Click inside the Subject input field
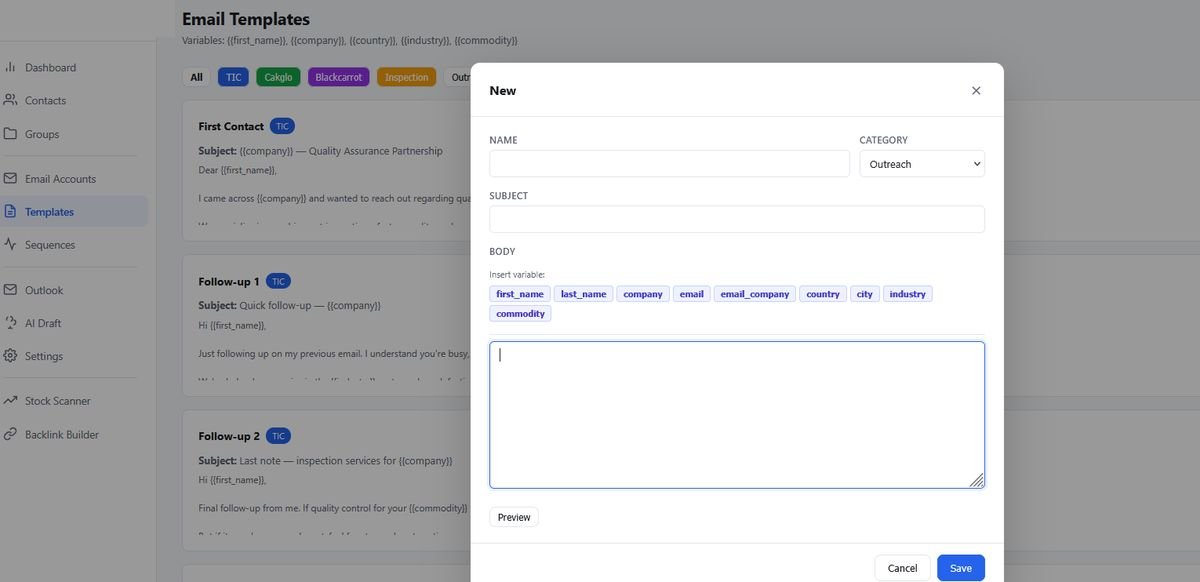The image size is (1200, 582). (737, 220)
